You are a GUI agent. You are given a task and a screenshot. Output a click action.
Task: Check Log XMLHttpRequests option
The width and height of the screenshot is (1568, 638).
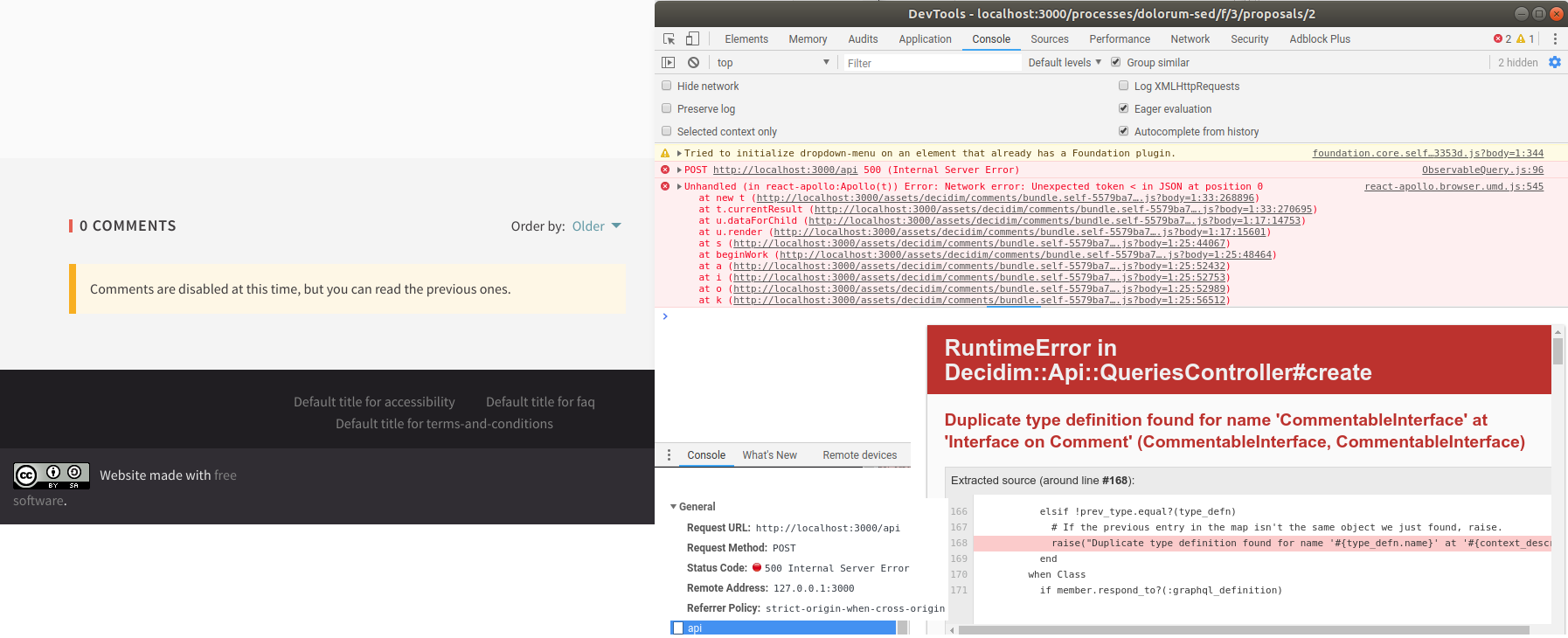[x=1124, y=86]
